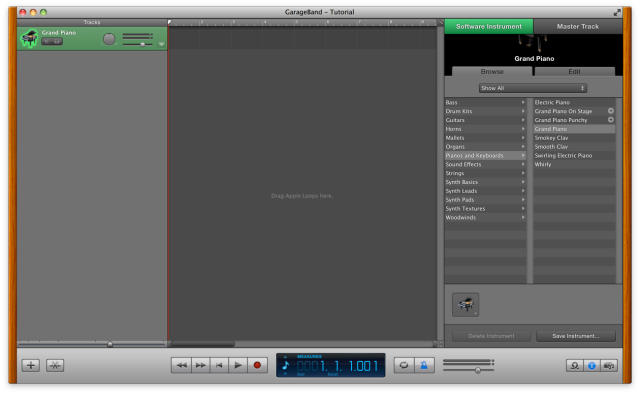
Task: Start playback with the play button
Action: [x=238, y=365]
